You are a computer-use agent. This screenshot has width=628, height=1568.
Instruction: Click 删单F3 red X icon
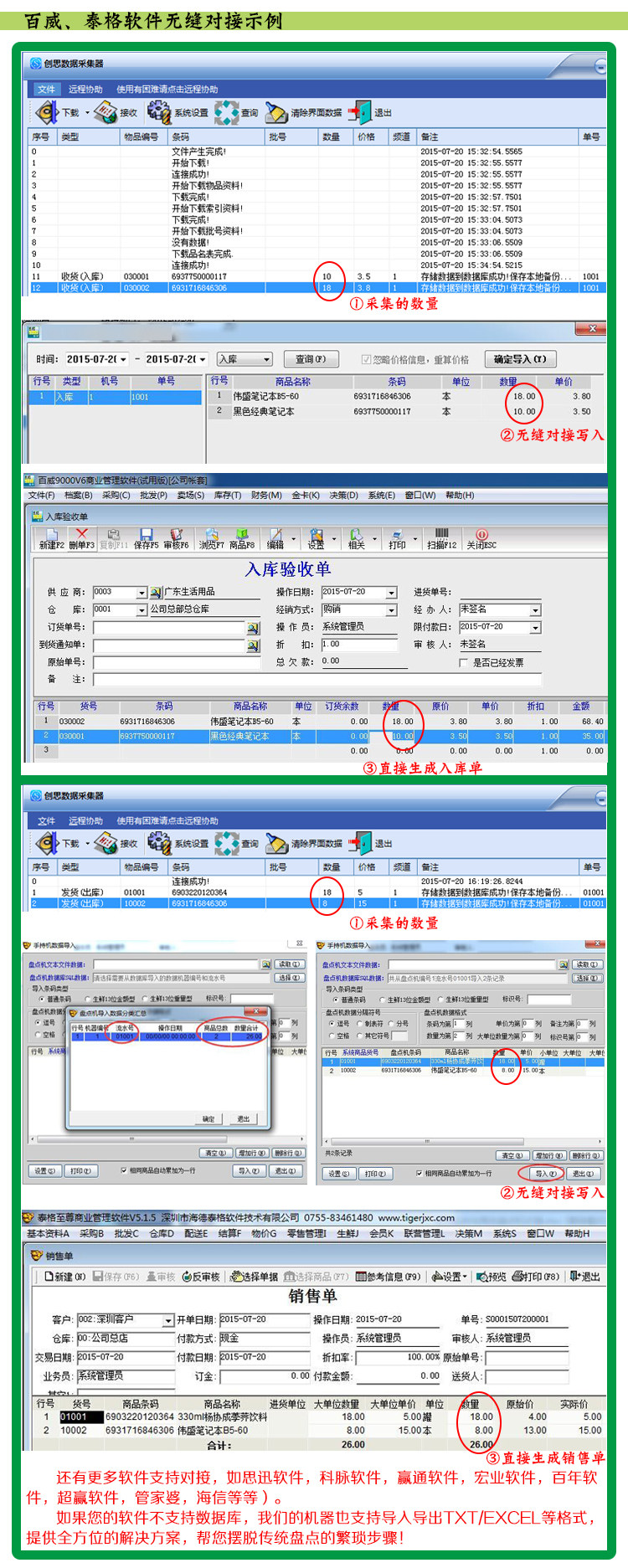[81, 534]
